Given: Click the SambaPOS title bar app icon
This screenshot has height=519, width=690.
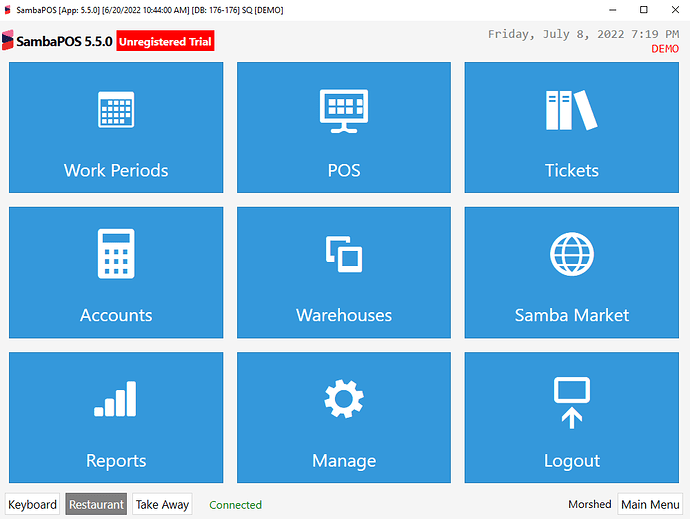Looking at the screenshot, I should (7, 10).
